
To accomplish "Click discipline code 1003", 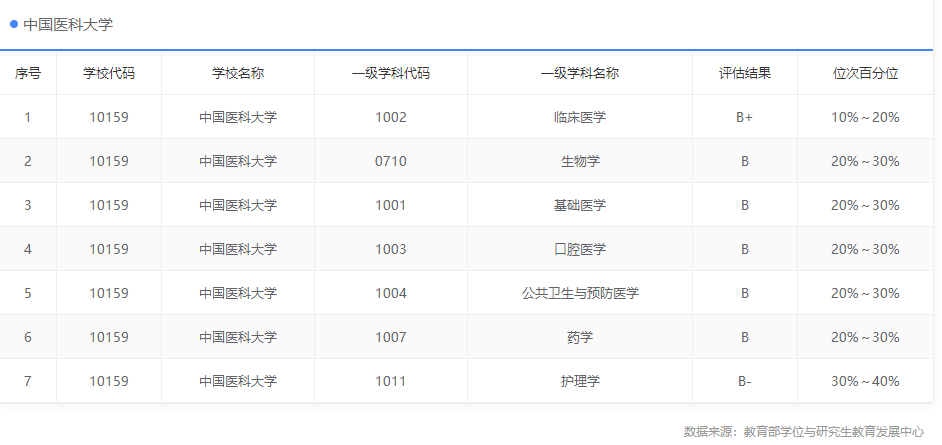I will pos(391,249).
